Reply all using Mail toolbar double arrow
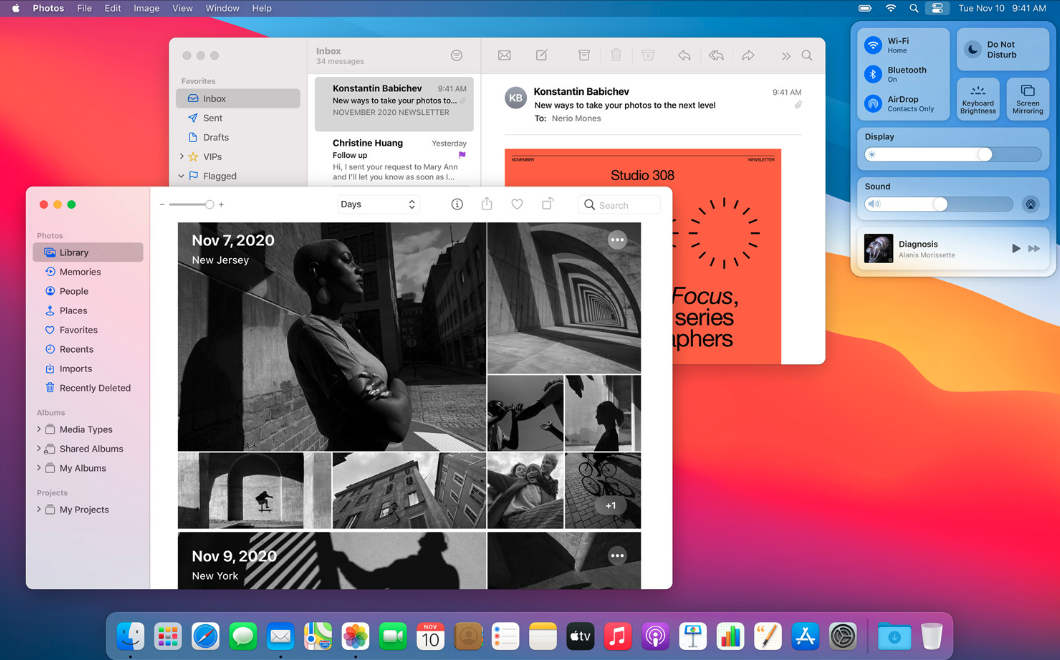The width and height of the screenshot is (1060, 660). tap(716, 55)
